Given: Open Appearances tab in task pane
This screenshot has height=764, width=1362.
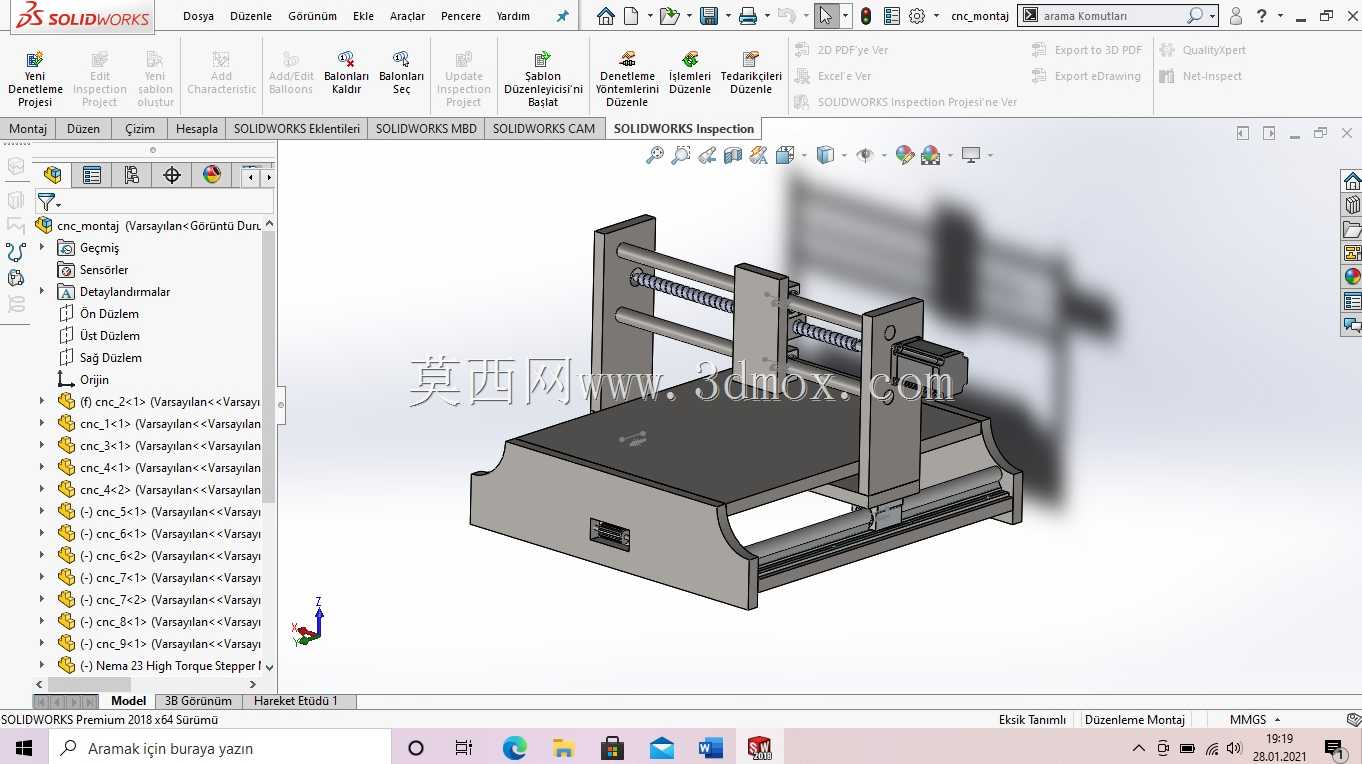Looking at the screenshot, I should coord(1352,277).
